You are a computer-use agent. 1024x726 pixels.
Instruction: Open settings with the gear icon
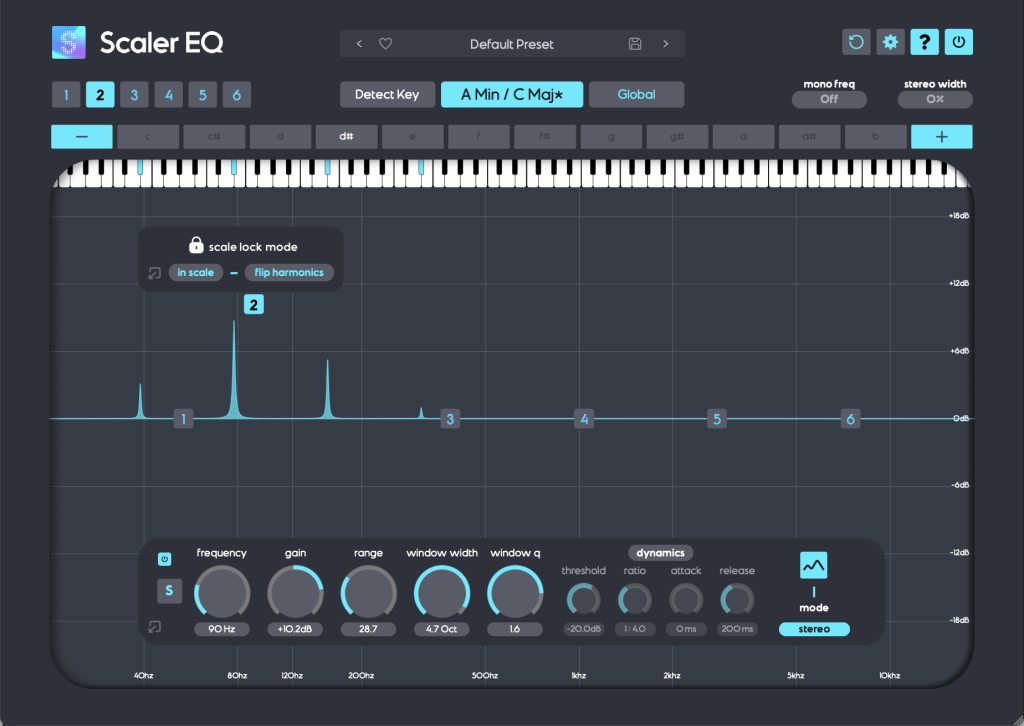(890, 42)
